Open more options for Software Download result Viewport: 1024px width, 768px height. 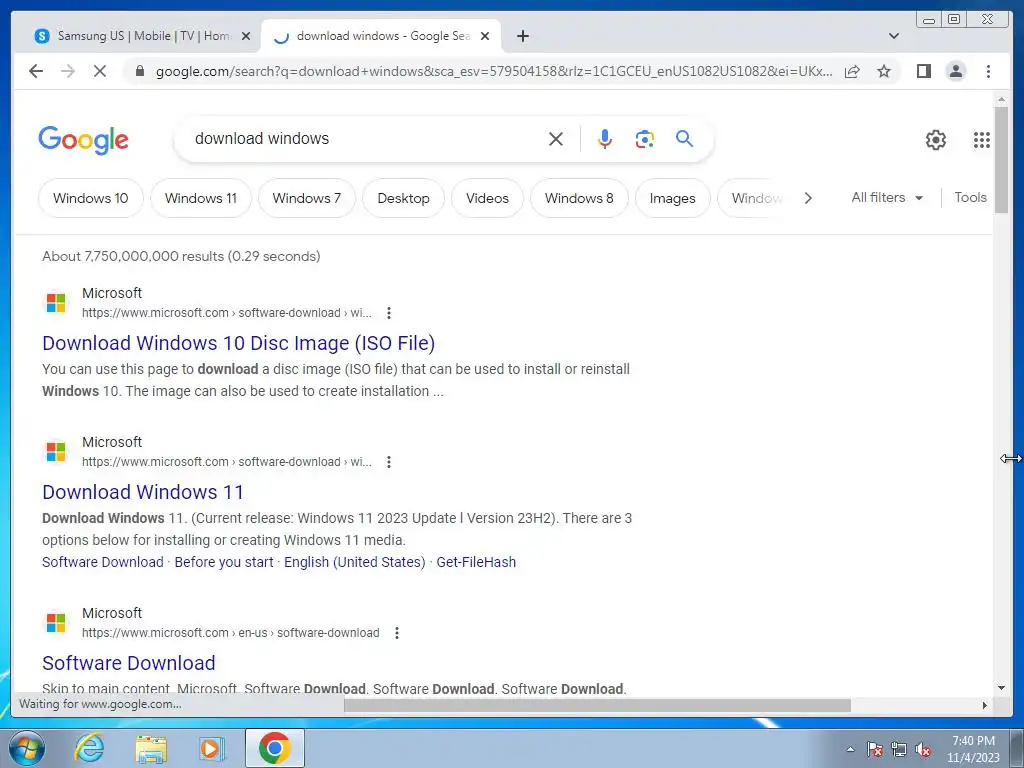[396, 633]
